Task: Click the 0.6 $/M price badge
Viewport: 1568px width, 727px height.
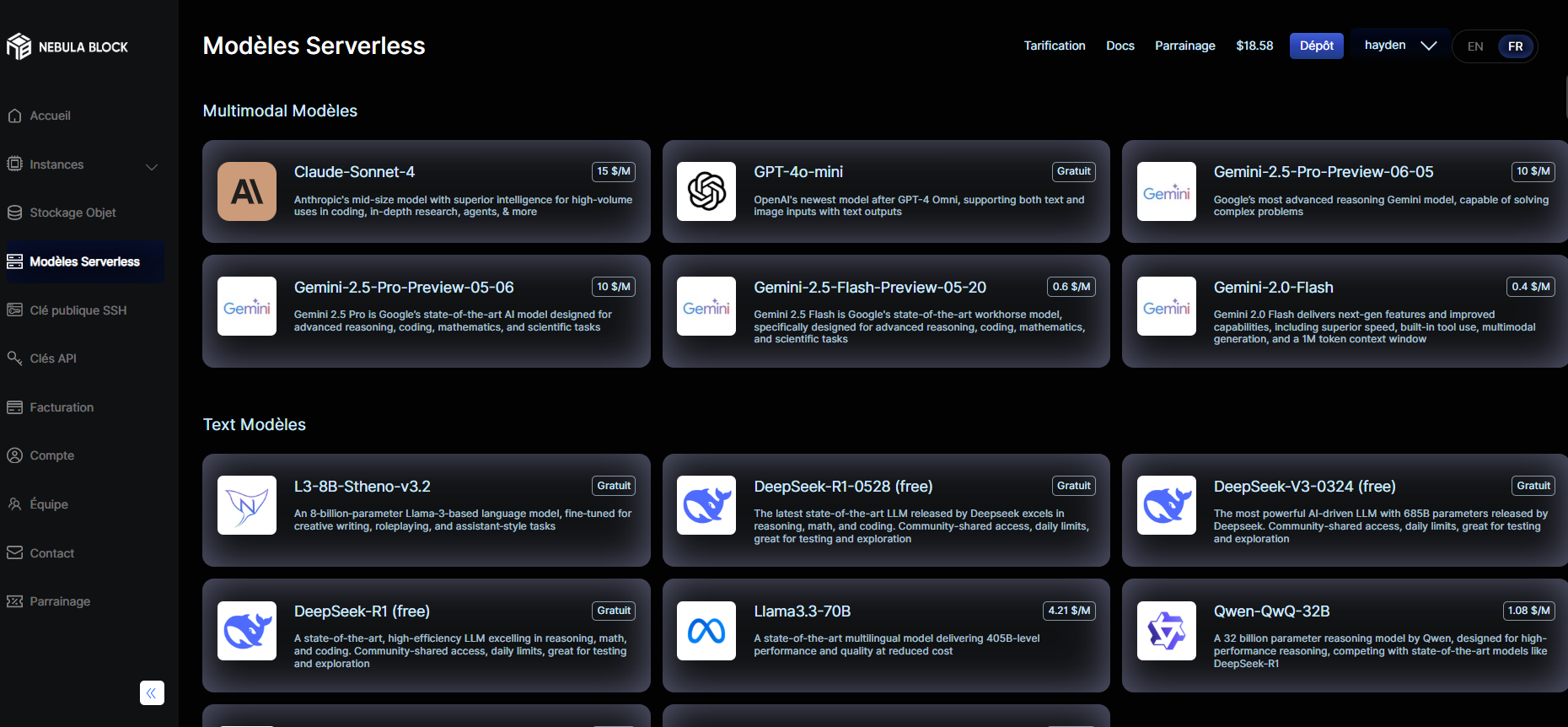Action: click(1071, 287)
